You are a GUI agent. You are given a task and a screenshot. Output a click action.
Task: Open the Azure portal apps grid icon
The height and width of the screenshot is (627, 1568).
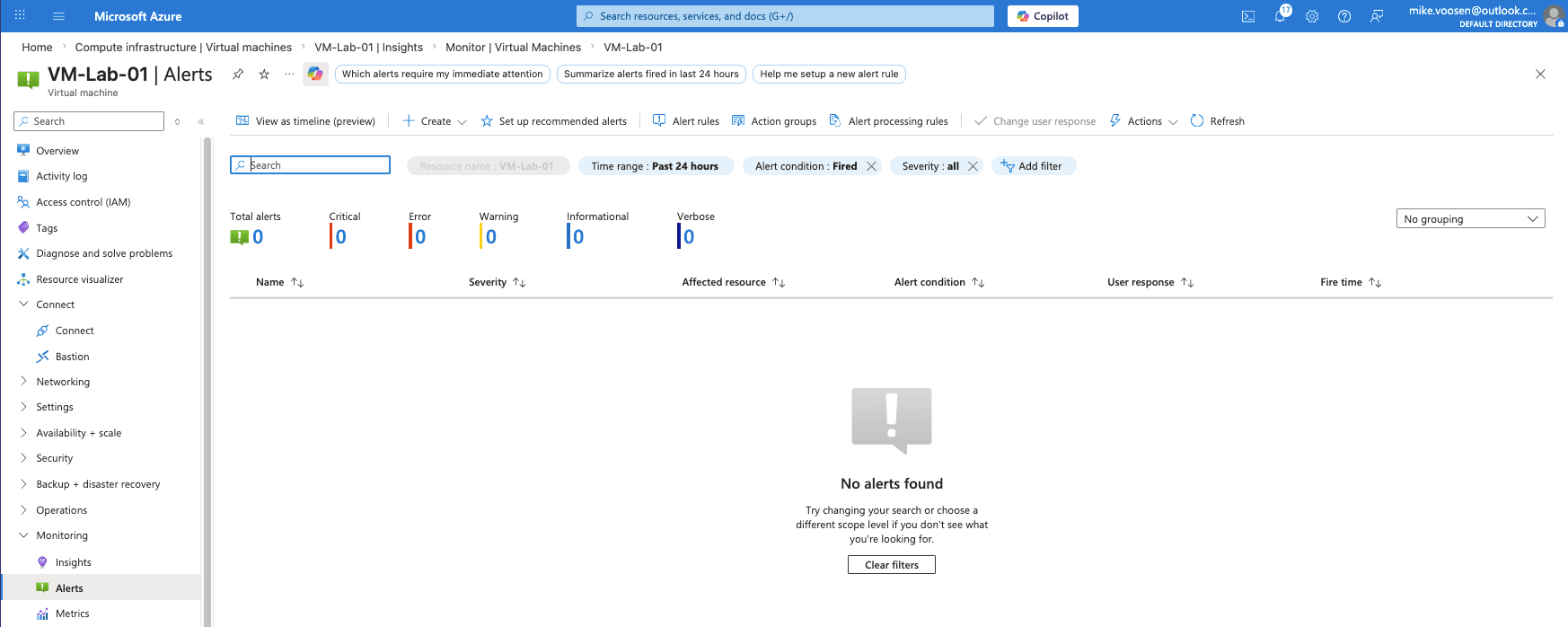(x=20, y=16)
